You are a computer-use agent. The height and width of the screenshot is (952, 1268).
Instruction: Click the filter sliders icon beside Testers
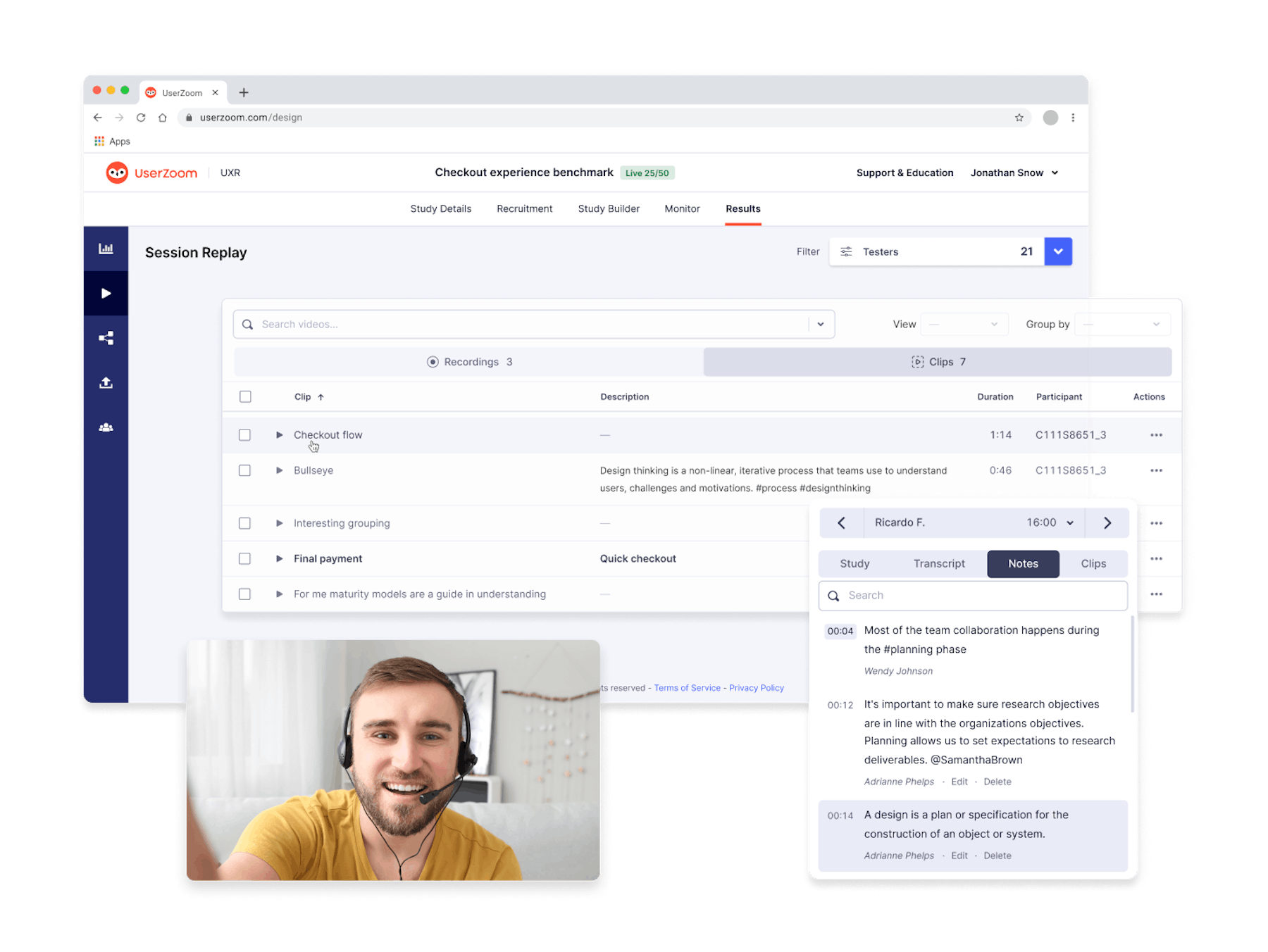click(x=846, y=251)
